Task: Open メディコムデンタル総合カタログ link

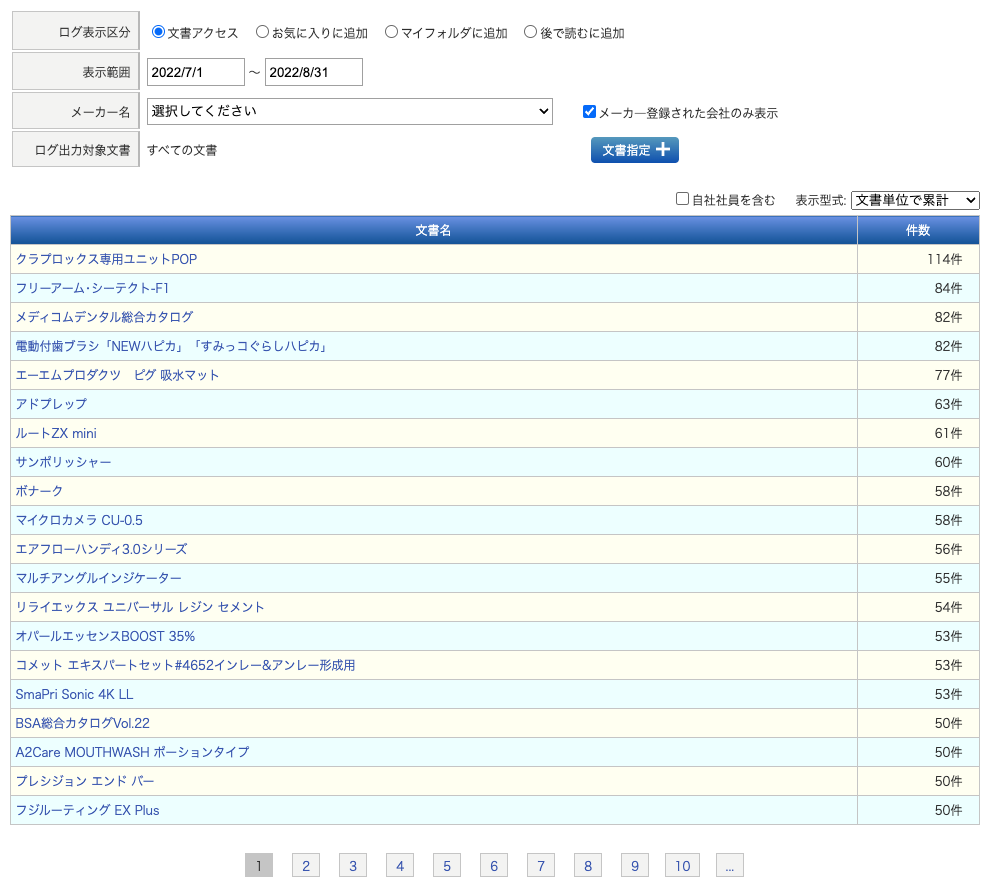Action: point(104,317)
